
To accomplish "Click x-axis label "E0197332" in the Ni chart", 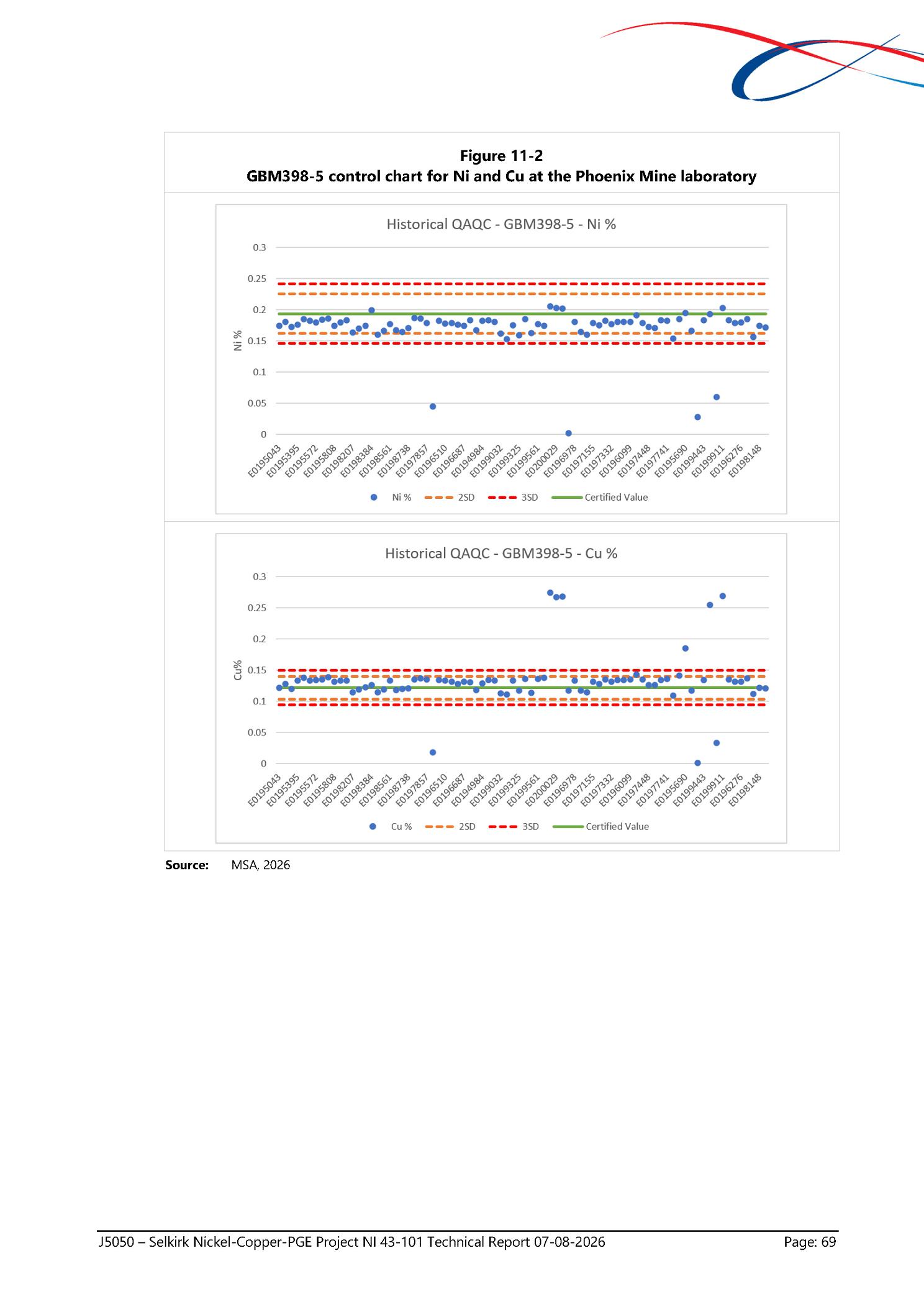I will pyautogui.click(x=597, y=460).
